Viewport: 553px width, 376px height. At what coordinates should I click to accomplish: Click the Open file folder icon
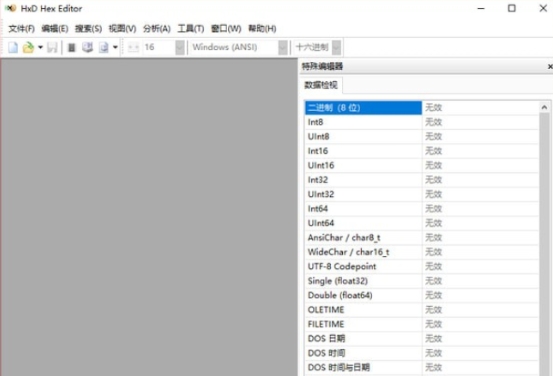pos(28,47)
